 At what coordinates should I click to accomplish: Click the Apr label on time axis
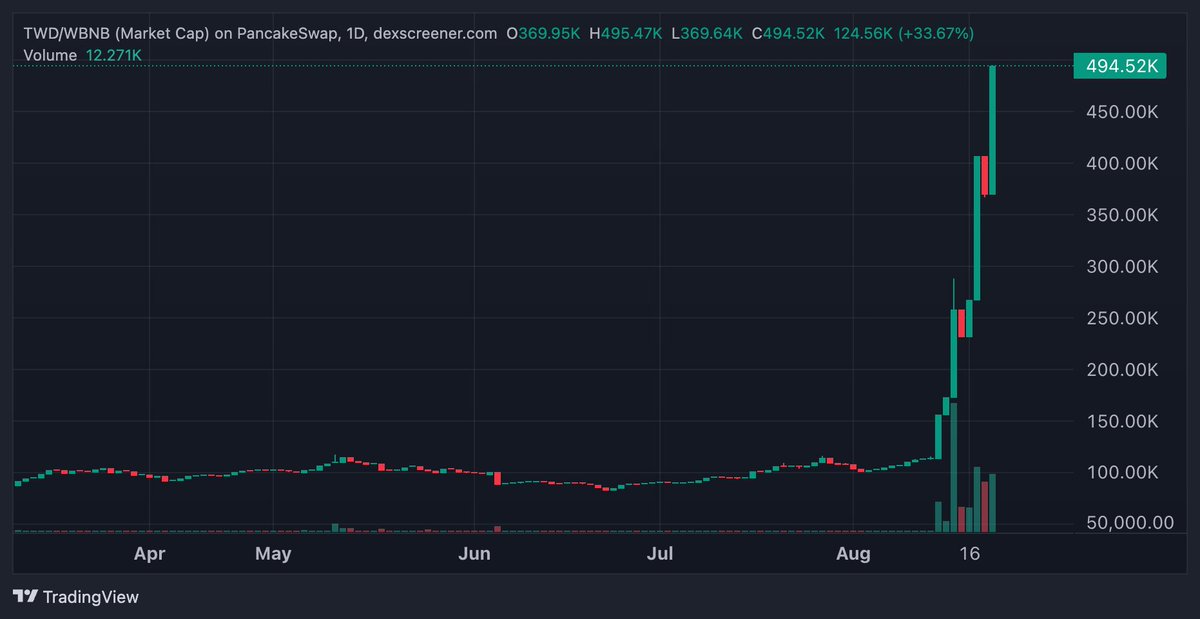click(x=149, y=553)
